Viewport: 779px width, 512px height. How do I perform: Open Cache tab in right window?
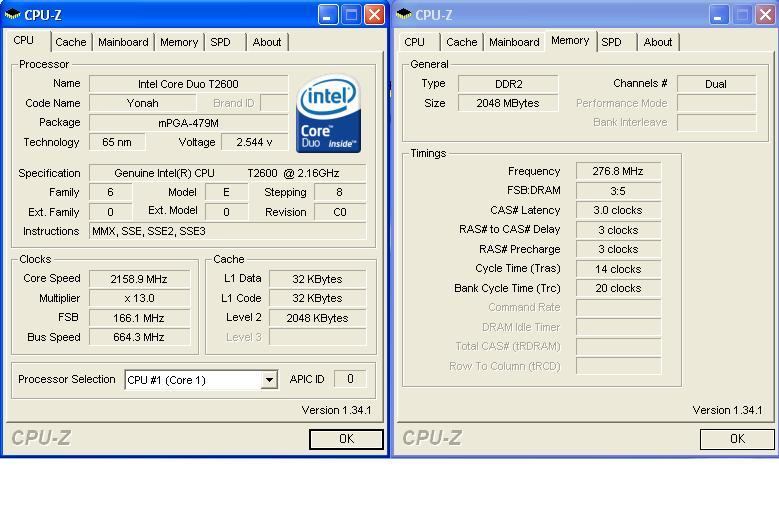coord(462,42)
